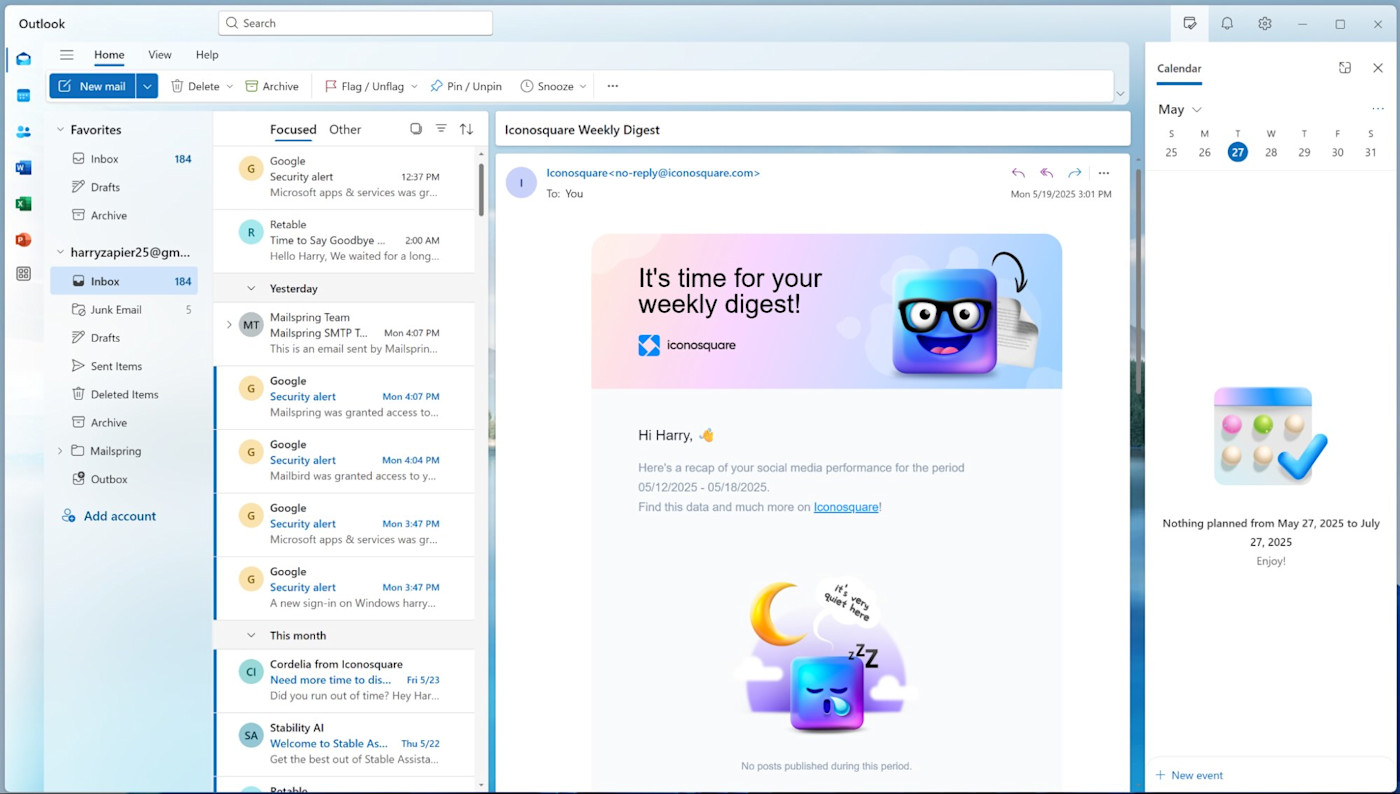Collapse the Yesterday group header
Screen dimensions: 1400x794
251,288
